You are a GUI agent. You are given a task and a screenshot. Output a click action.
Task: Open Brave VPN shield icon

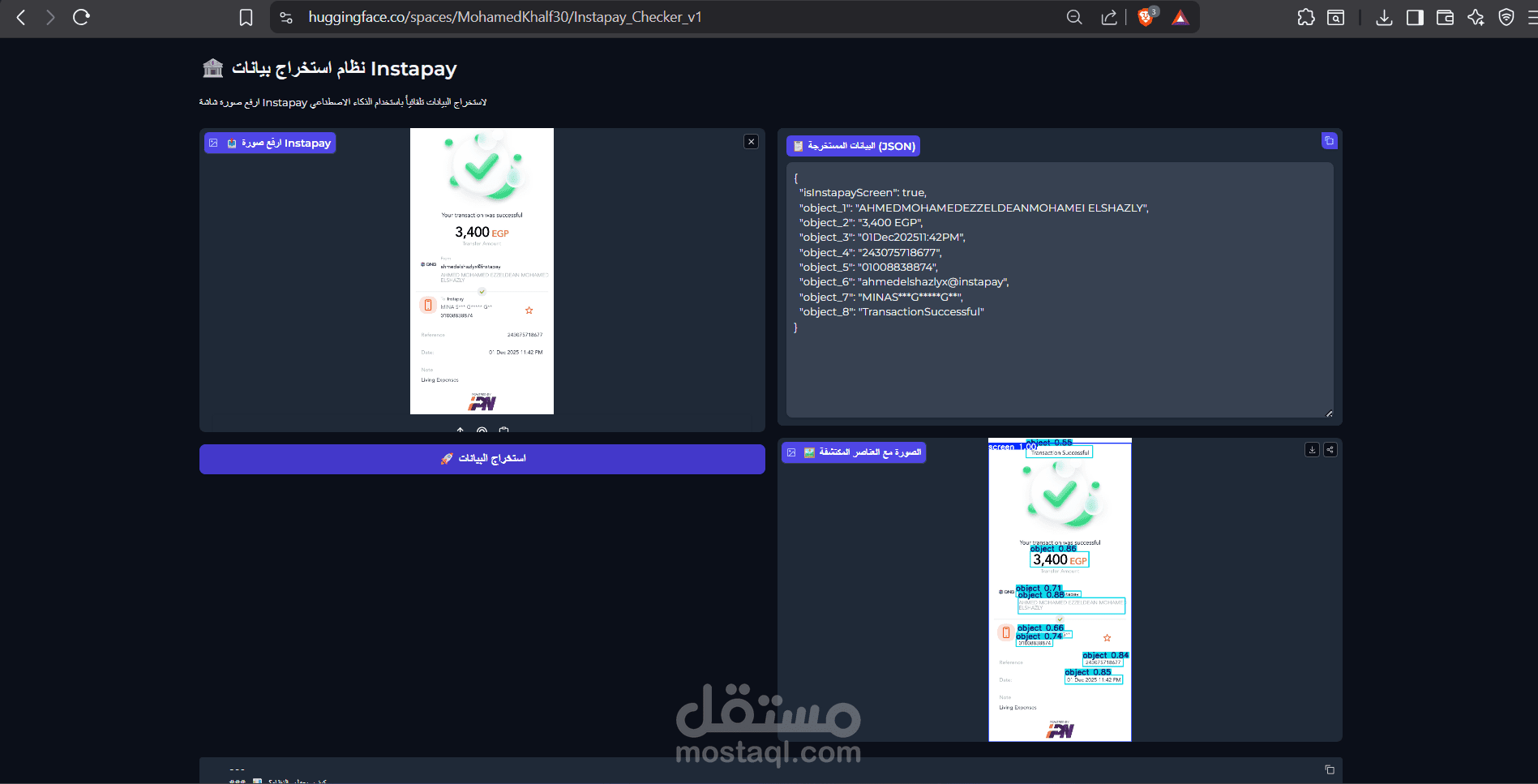[1506, 17]
